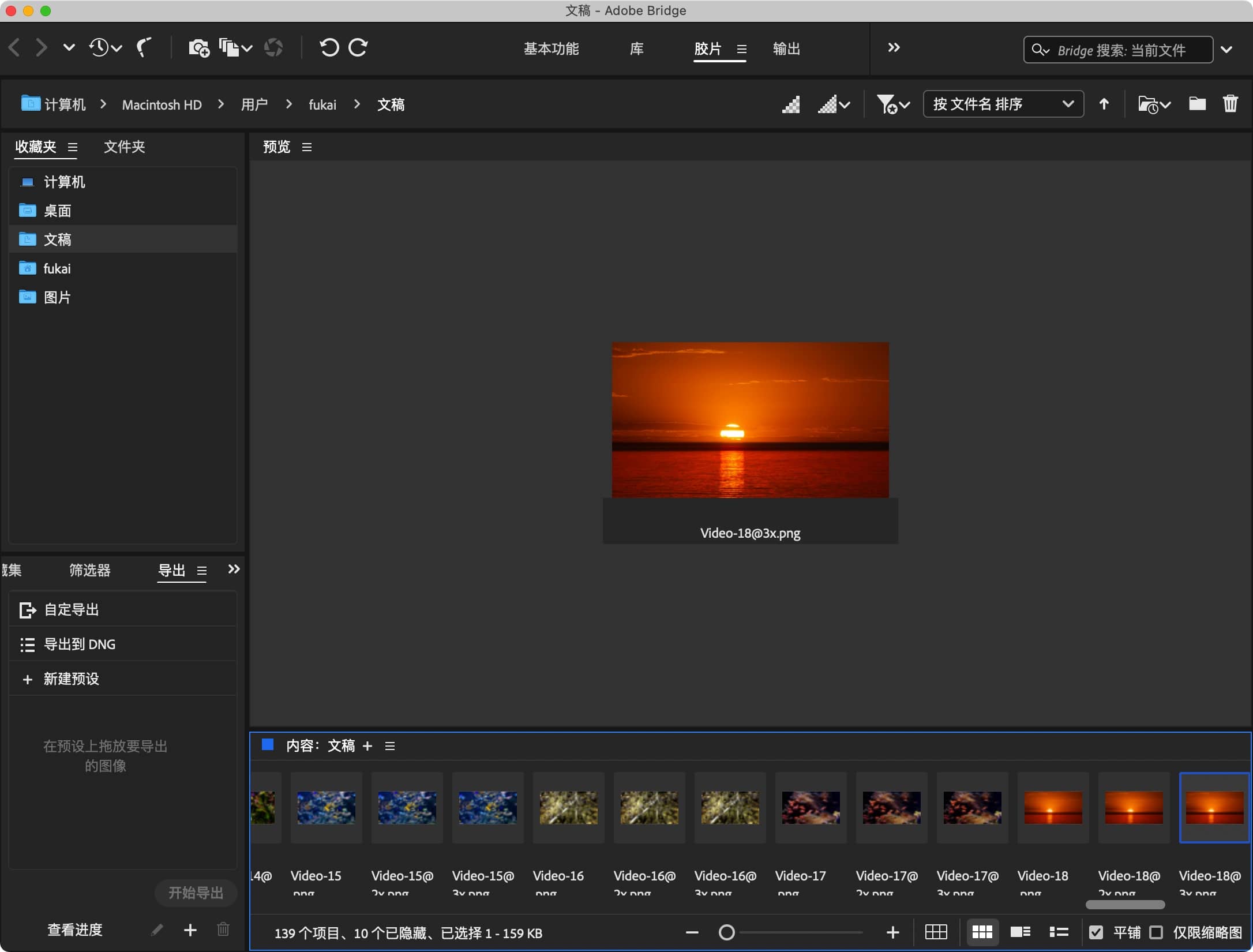Open the recent files history icon
The height and width of the screenshot is (952, 1253).
[x=105, y=48]
